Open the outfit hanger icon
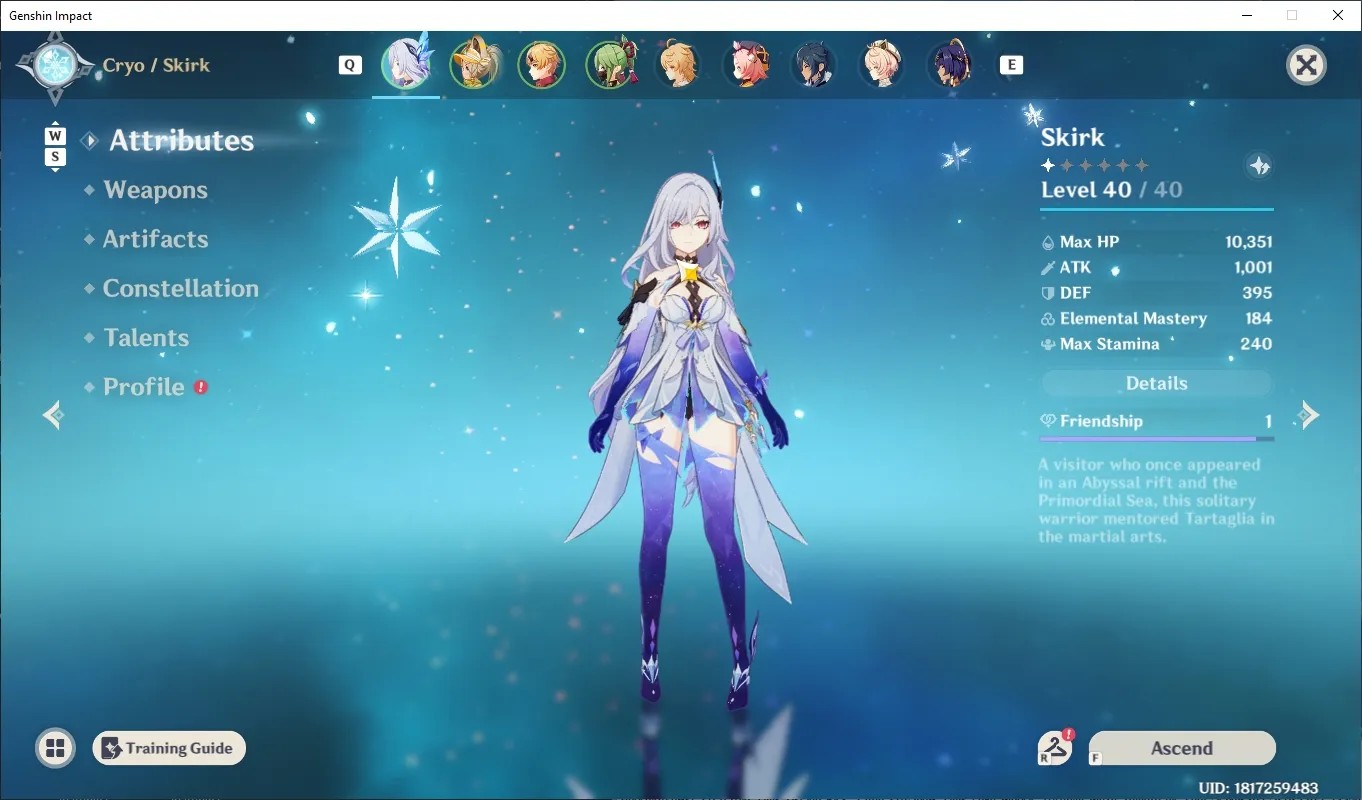 (x=1056, y=748)
